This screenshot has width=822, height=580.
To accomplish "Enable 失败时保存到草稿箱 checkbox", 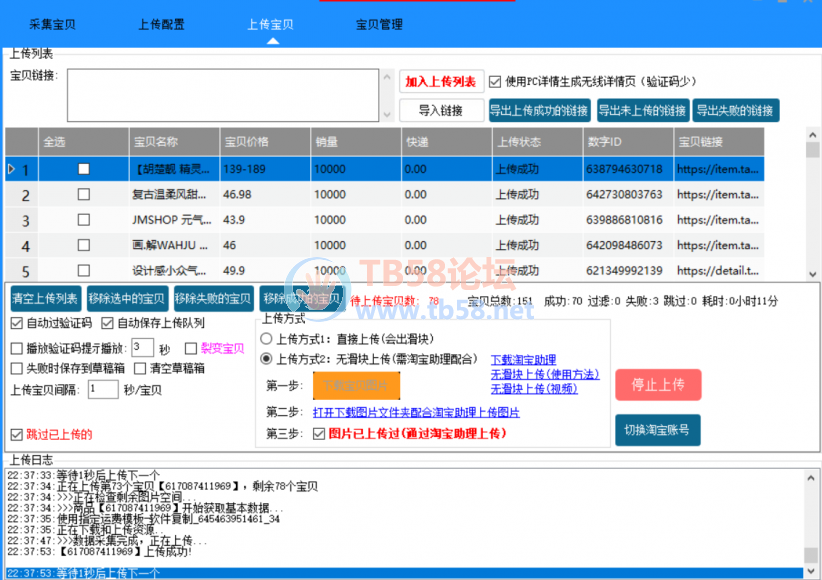I will tap(17, 369).
